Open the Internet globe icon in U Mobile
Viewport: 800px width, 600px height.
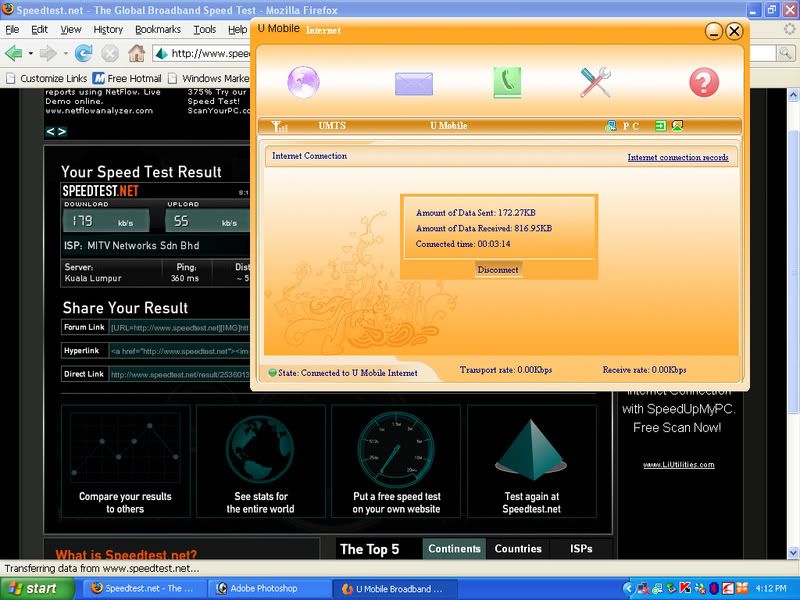303,82
